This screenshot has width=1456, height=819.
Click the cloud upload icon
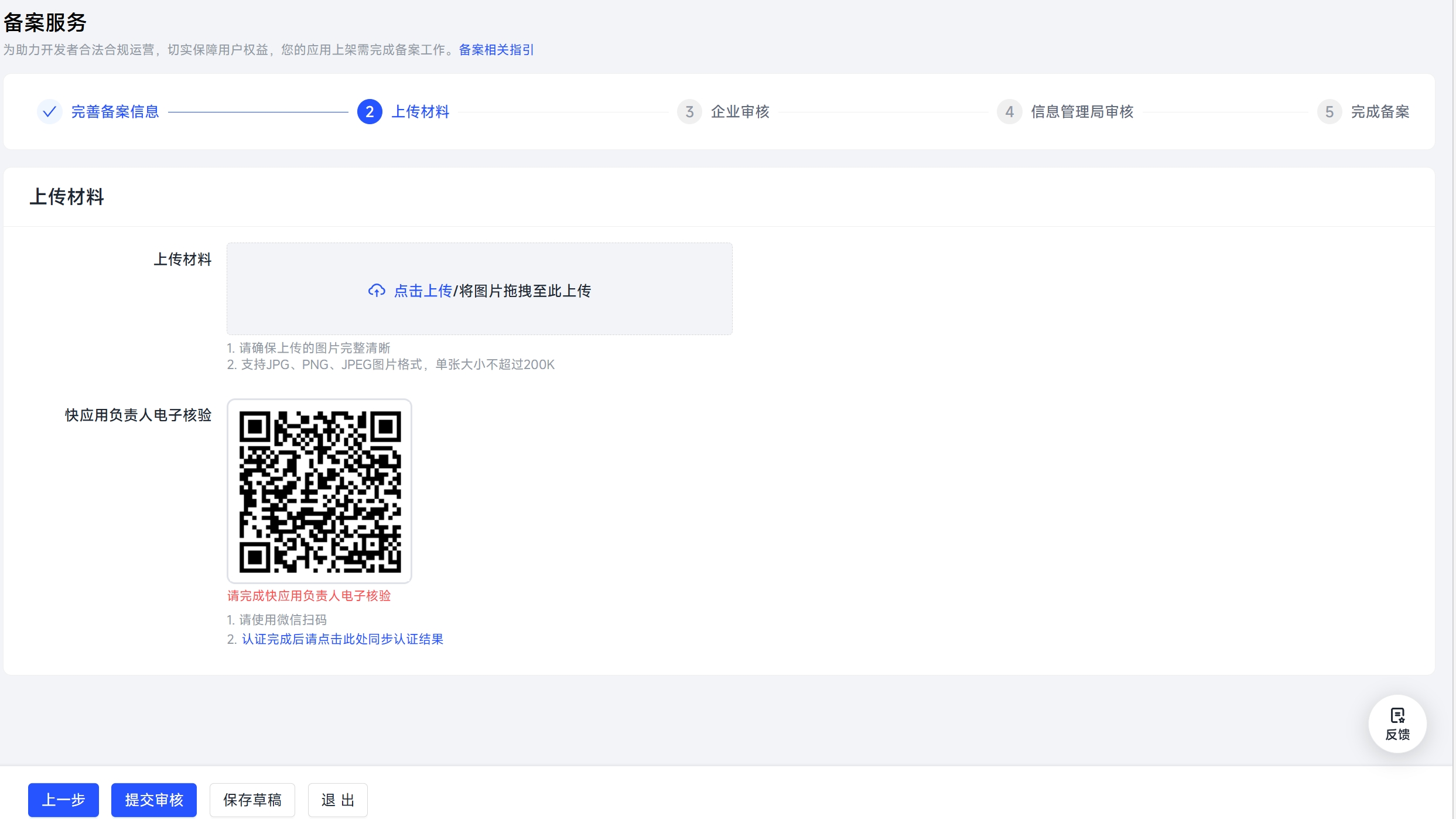(377, 291)
